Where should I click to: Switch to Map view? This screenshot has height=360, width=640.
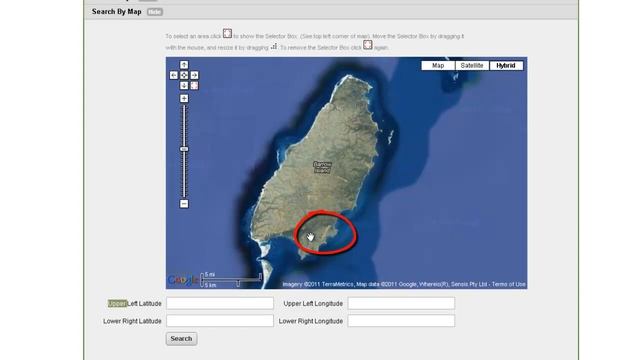(x=438, y=65)
